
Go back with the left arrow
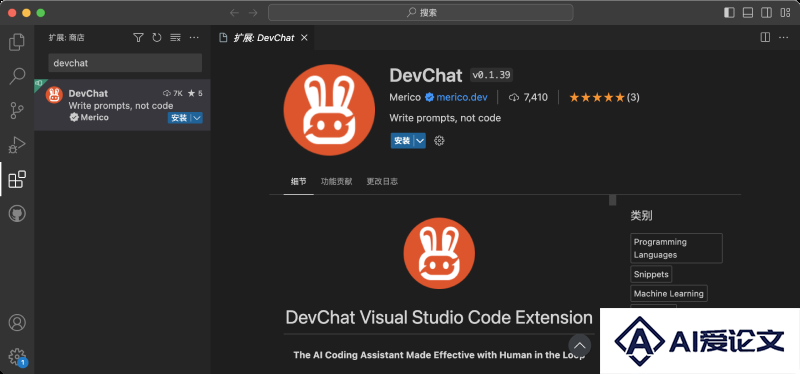[x=234, y=13]
